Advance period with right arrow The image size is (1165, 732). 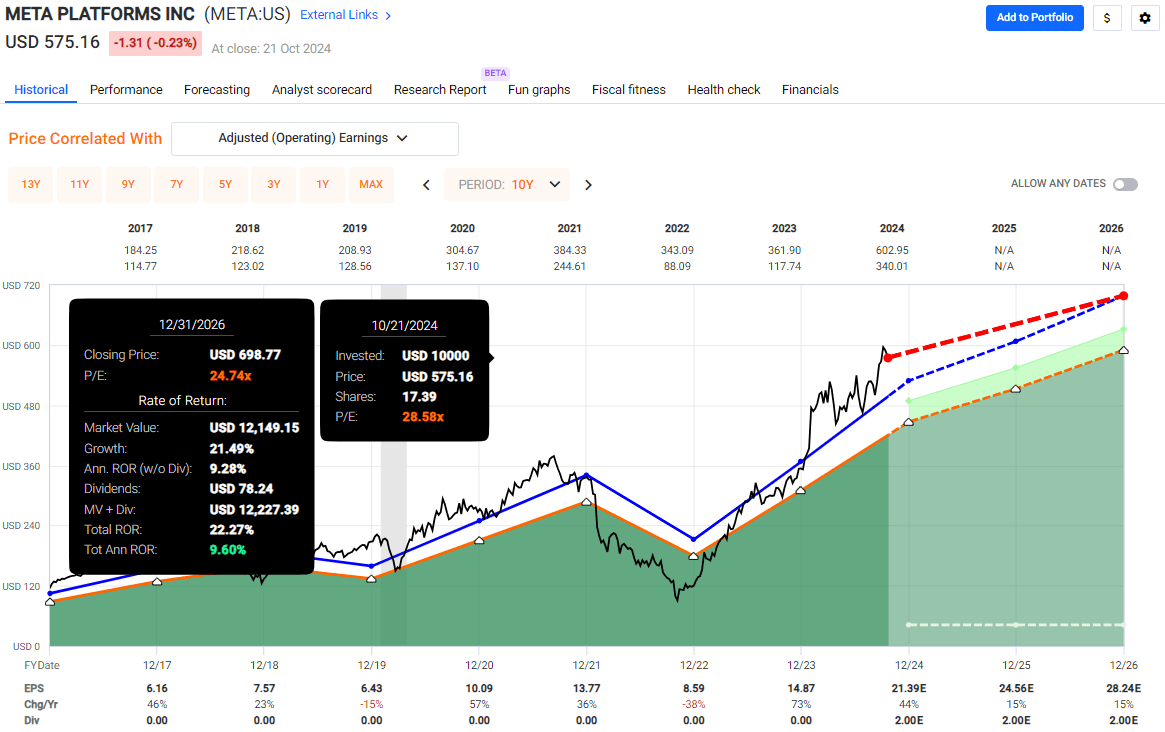(x=589, y=185)
